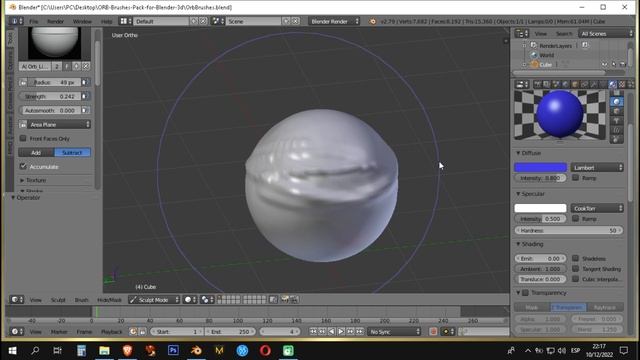The height and width of the screenshot is (360, 640).
Task: Open viewport shading mode selector
Action: pyautogui.click(x=190, y=300)
